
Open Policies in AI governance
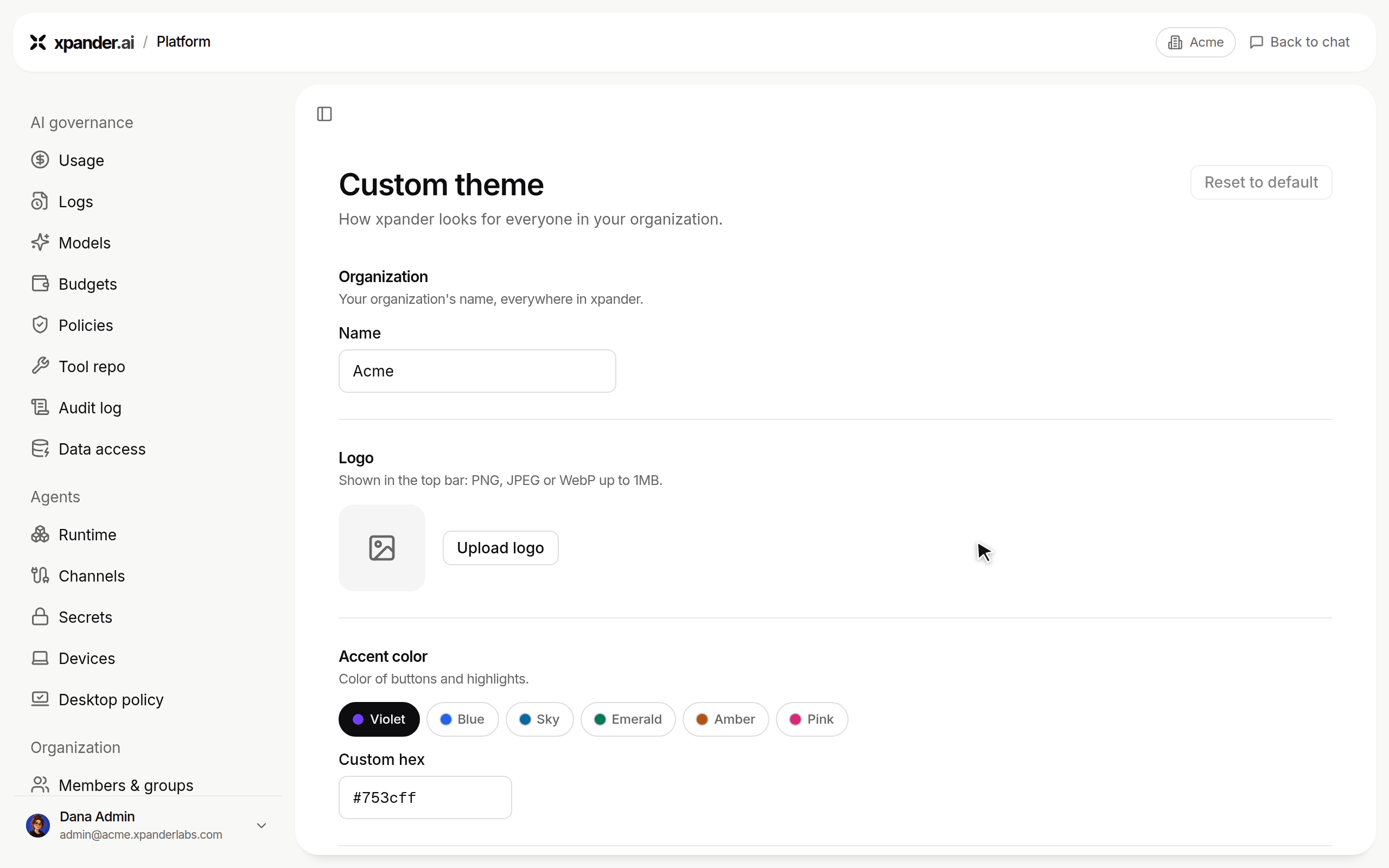point(86,325)
